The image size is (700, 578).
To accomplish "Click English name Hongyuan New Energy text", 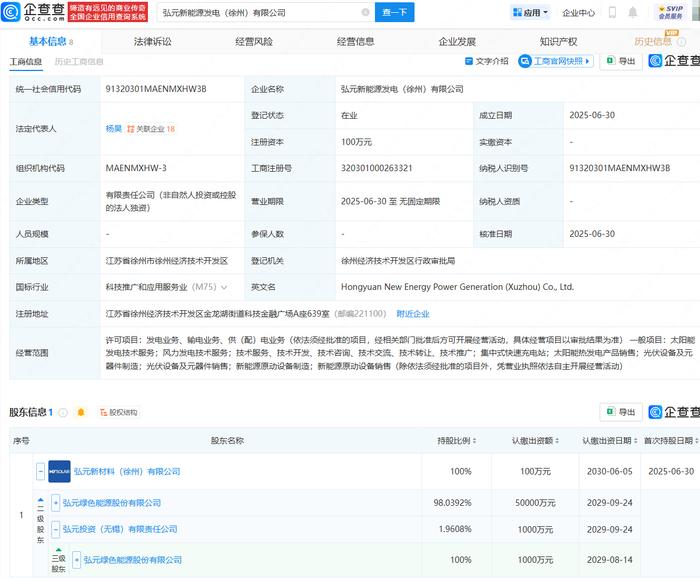I will pos(457,287).
